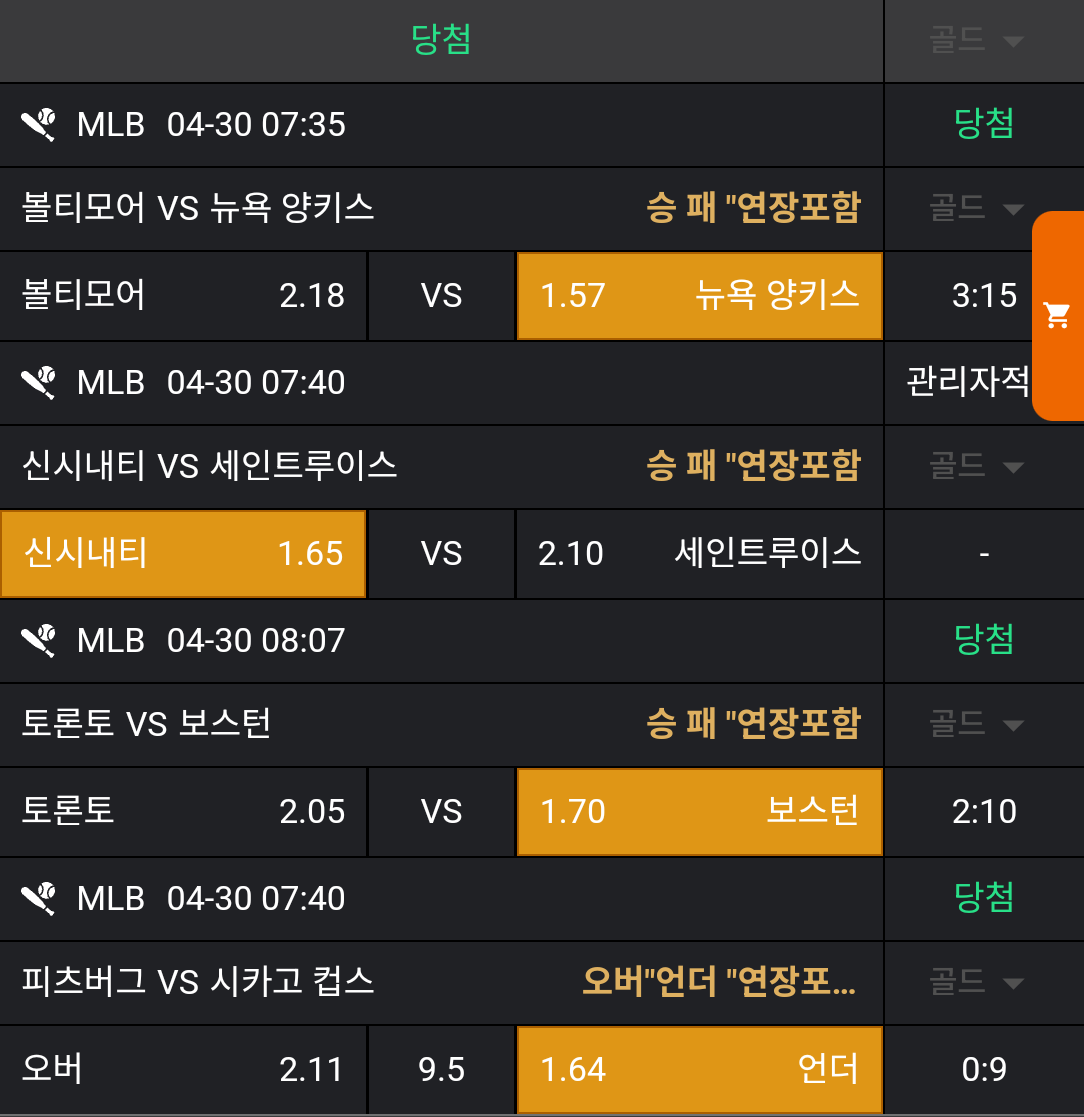The image size is (1084, 1117).
Task: Click baseball icon beside MLB 04-30 07:35
Action: pyautogui.click(x=39, y=125)
